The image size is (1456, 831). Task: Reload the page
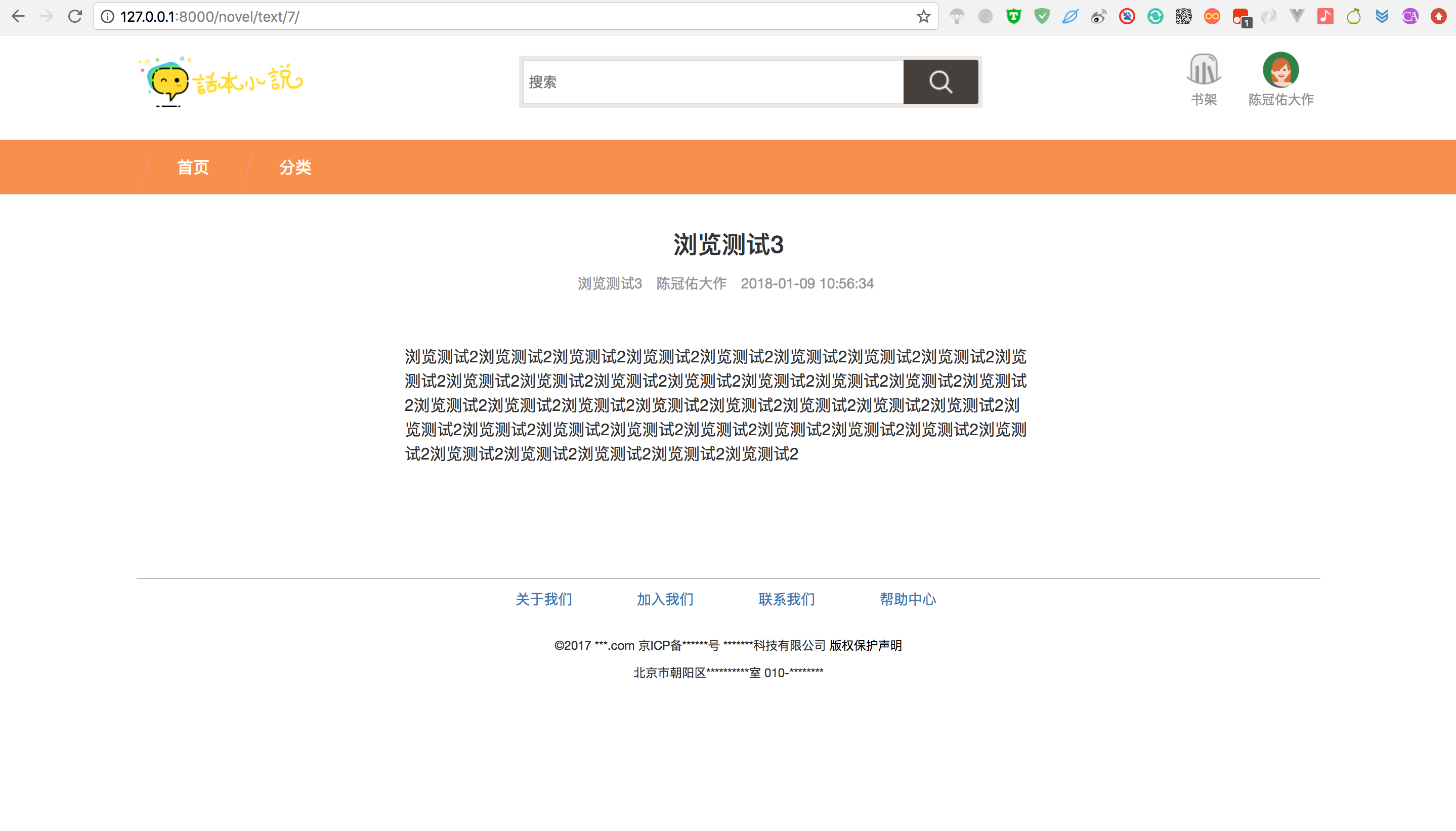pos(75,17)
